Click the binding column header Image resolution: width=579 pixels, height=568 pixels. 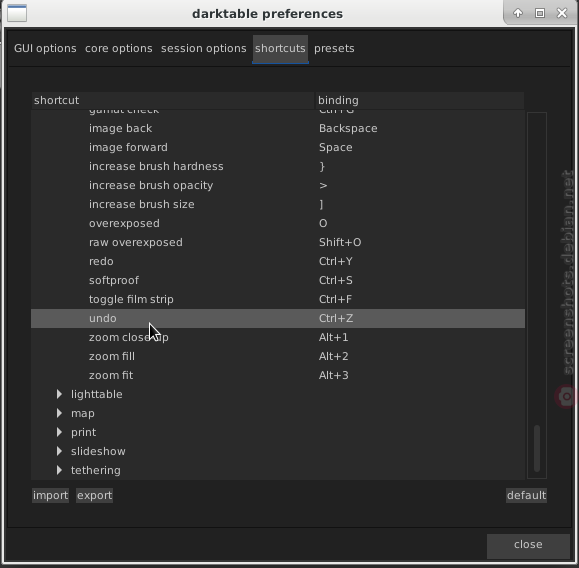[419, 100]
